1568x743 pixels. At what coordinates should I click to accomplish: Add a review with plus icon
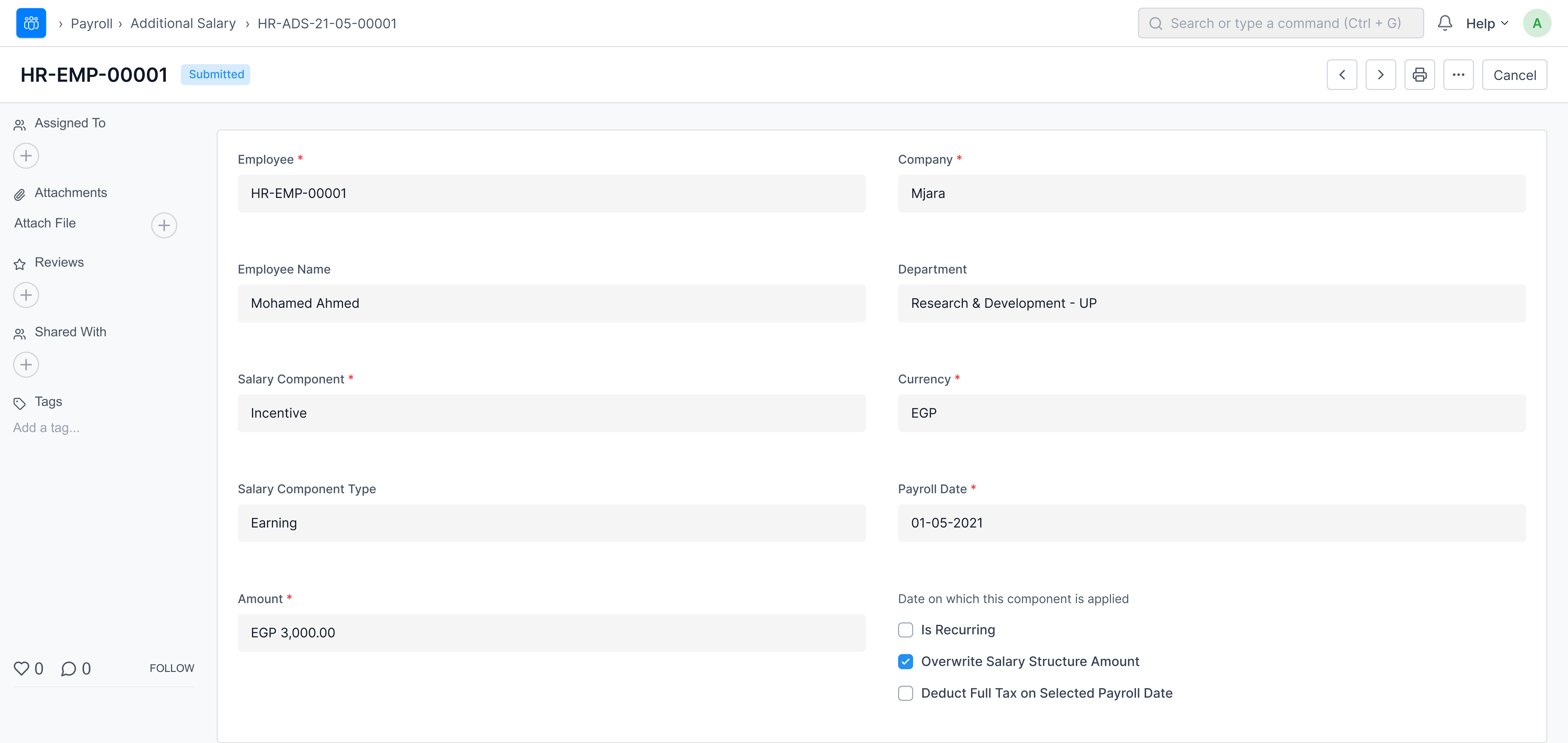pyautogui.click(x=26, y=295)
